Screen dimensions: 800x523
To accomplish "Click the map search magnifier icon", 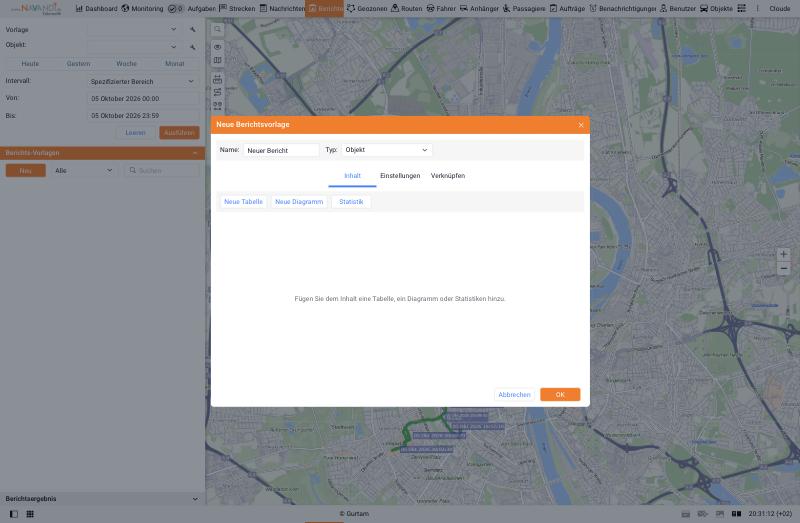I will (218, 30).
